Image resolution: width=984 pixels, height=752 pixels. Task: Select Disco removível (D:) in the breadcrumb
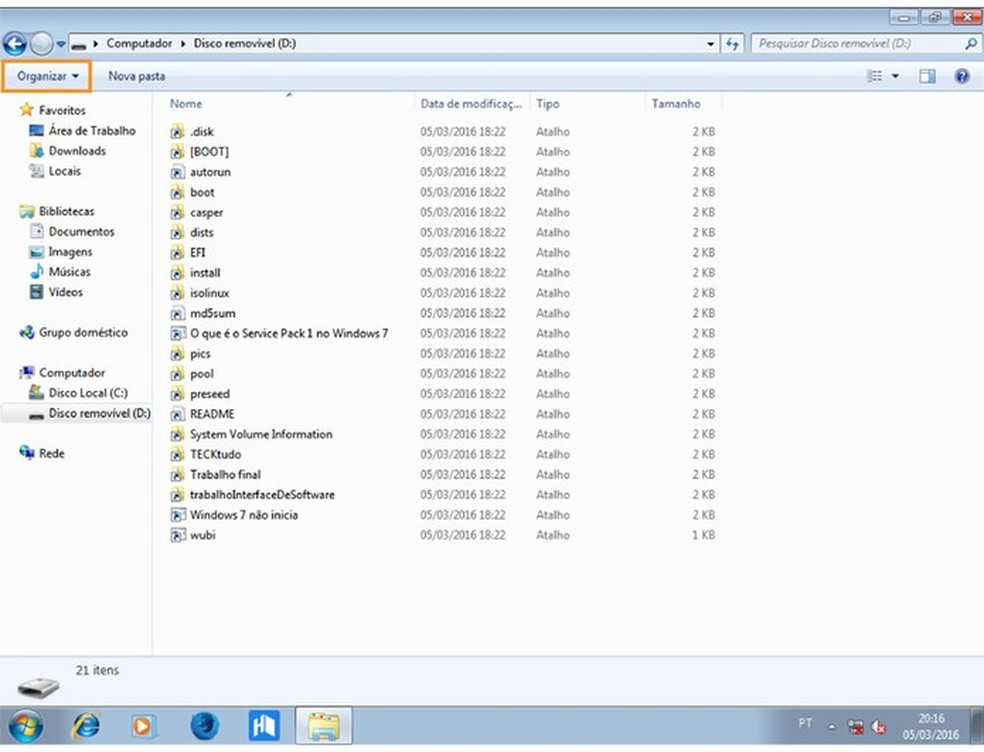(x=245, y=43)
